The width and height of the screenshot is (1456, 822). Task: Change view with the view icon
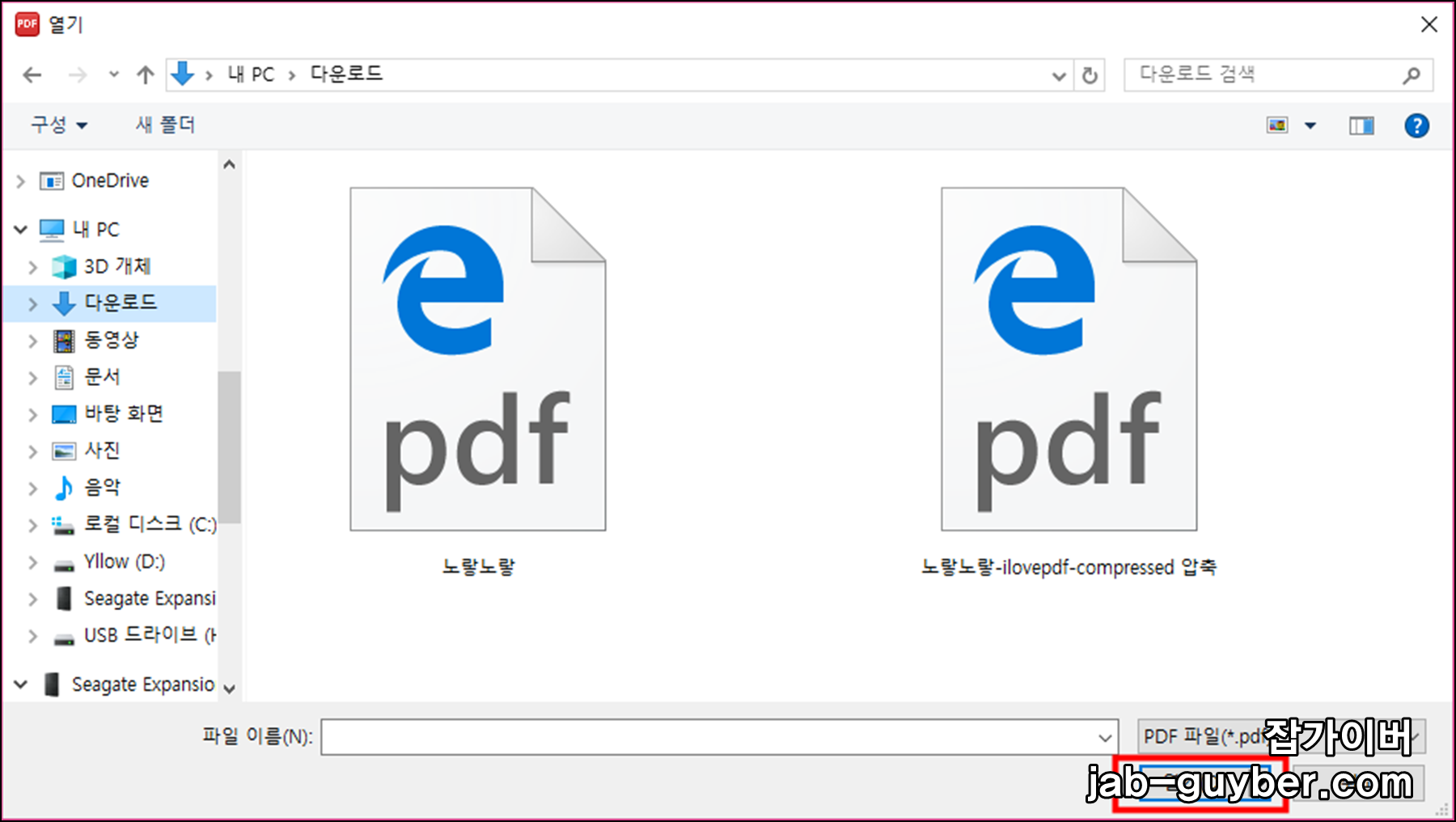click(1277, 125)
